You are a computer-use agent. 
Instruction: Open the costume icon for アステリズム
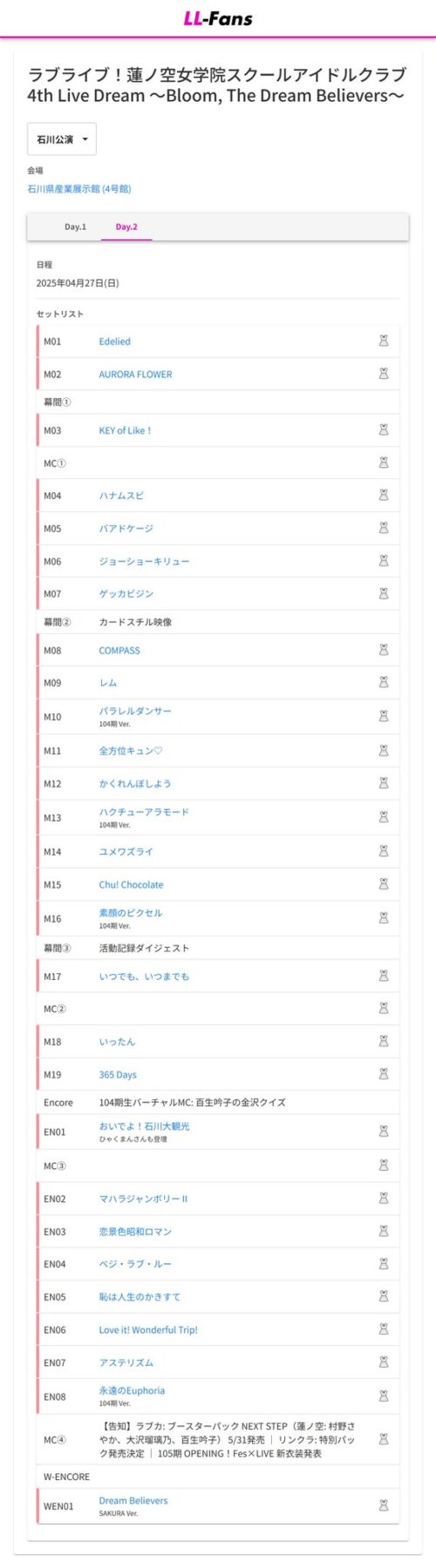click(x=383, y=1362)
